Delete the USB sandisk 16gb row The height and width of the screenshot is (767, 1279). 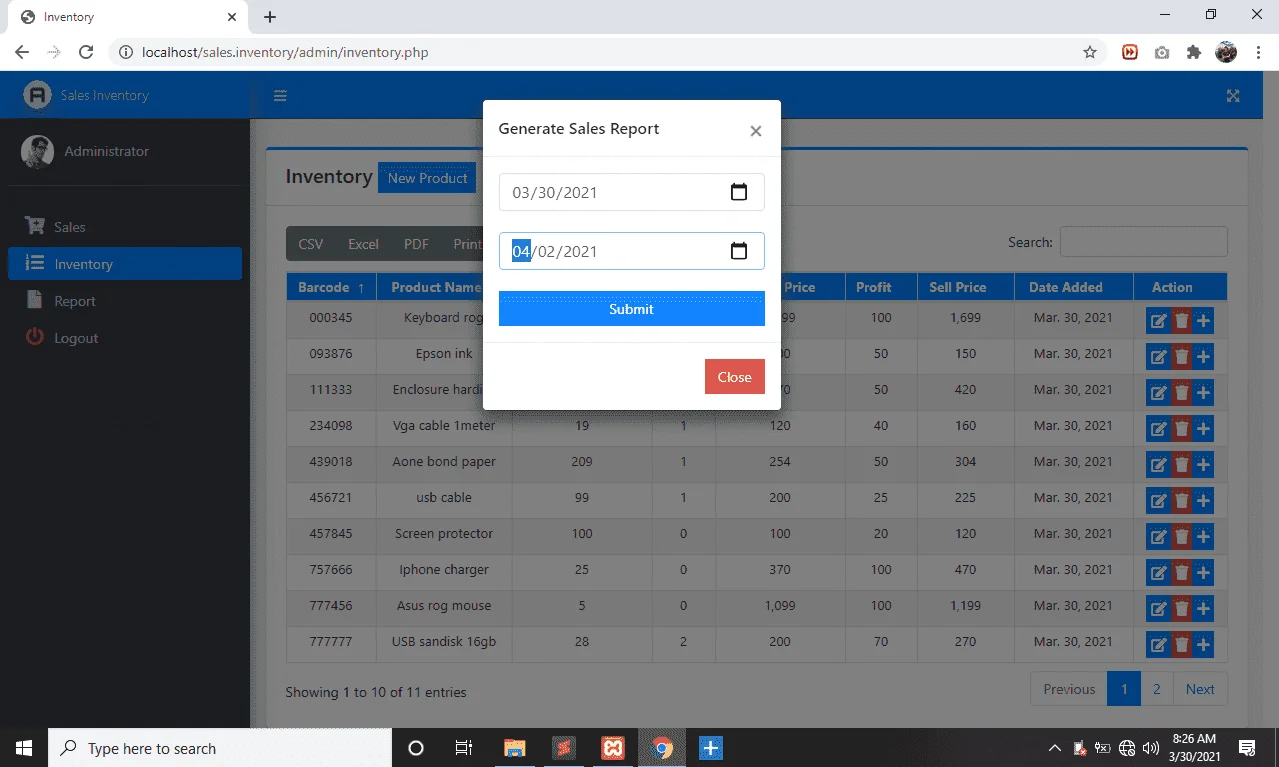1181,645
